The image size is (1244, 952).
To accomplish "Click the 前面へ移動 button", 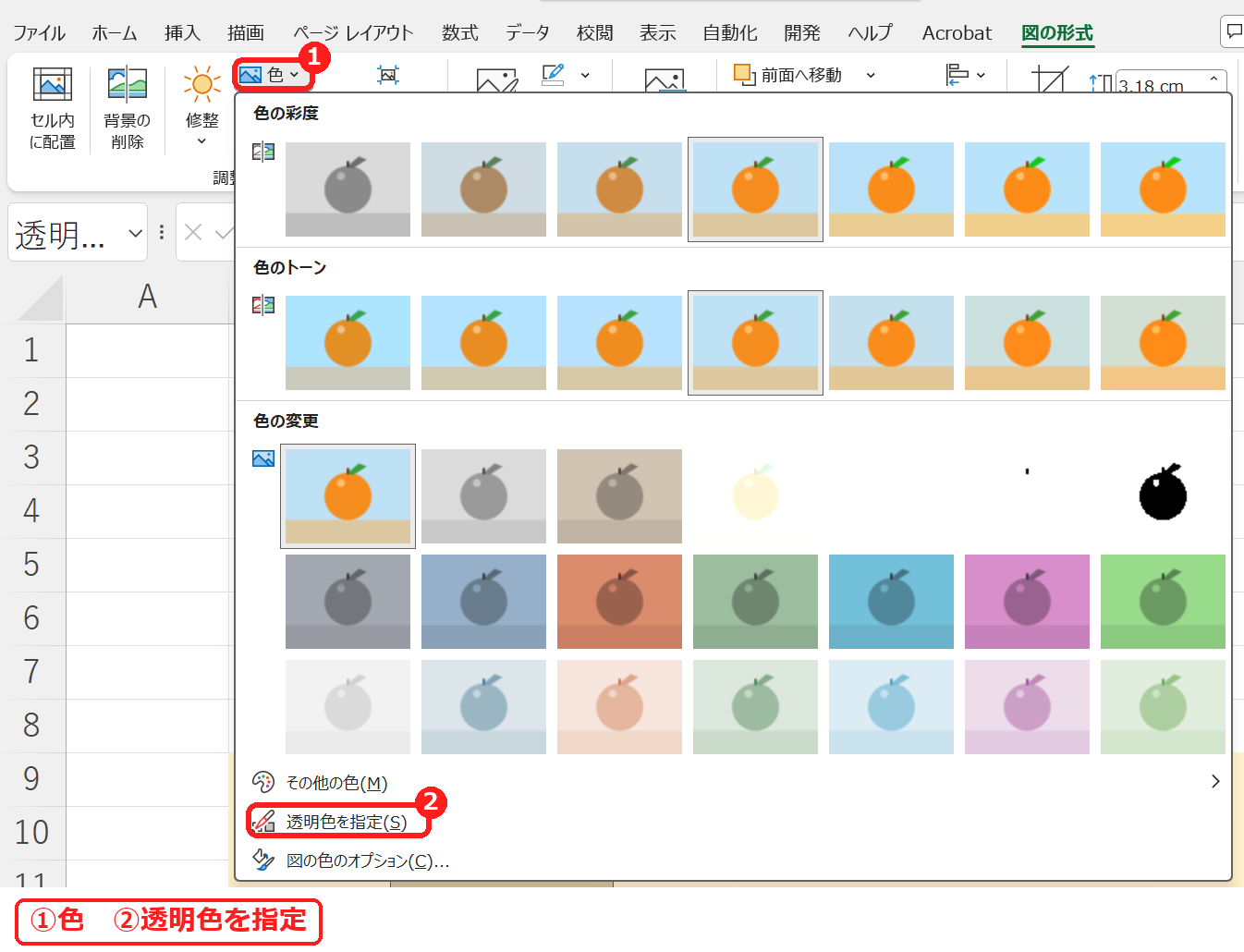I will coord(788,75).
